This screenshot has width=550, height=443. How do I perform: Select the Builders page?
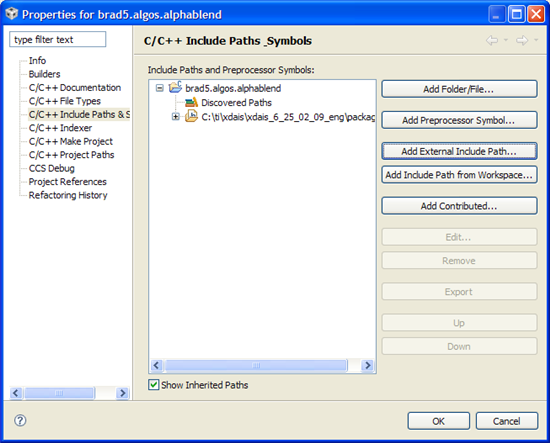(x=44, y=74)
